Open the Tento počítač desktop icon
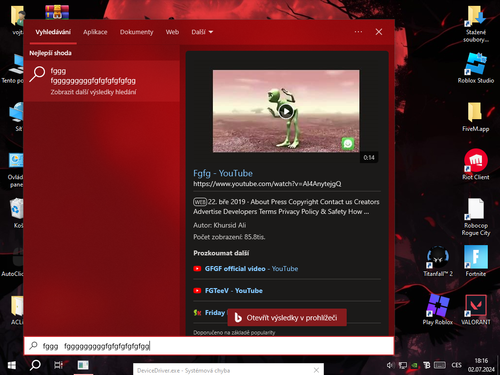Viewport: 500px width, 375px height. click(13, 69)
